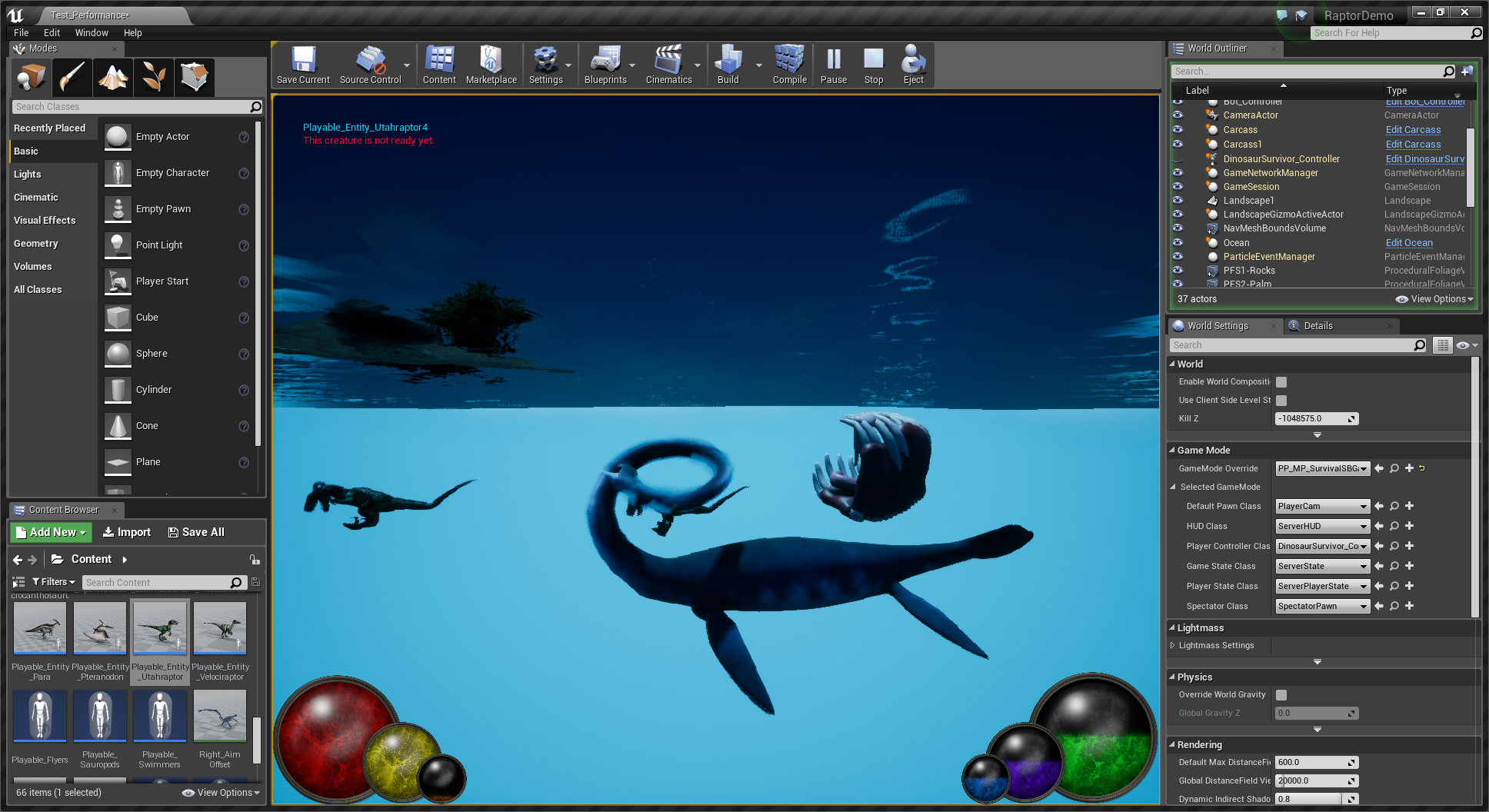The image size is (1489, 812).
Task: Expand Lightmass Settings section
Action: click(1173, 645)
